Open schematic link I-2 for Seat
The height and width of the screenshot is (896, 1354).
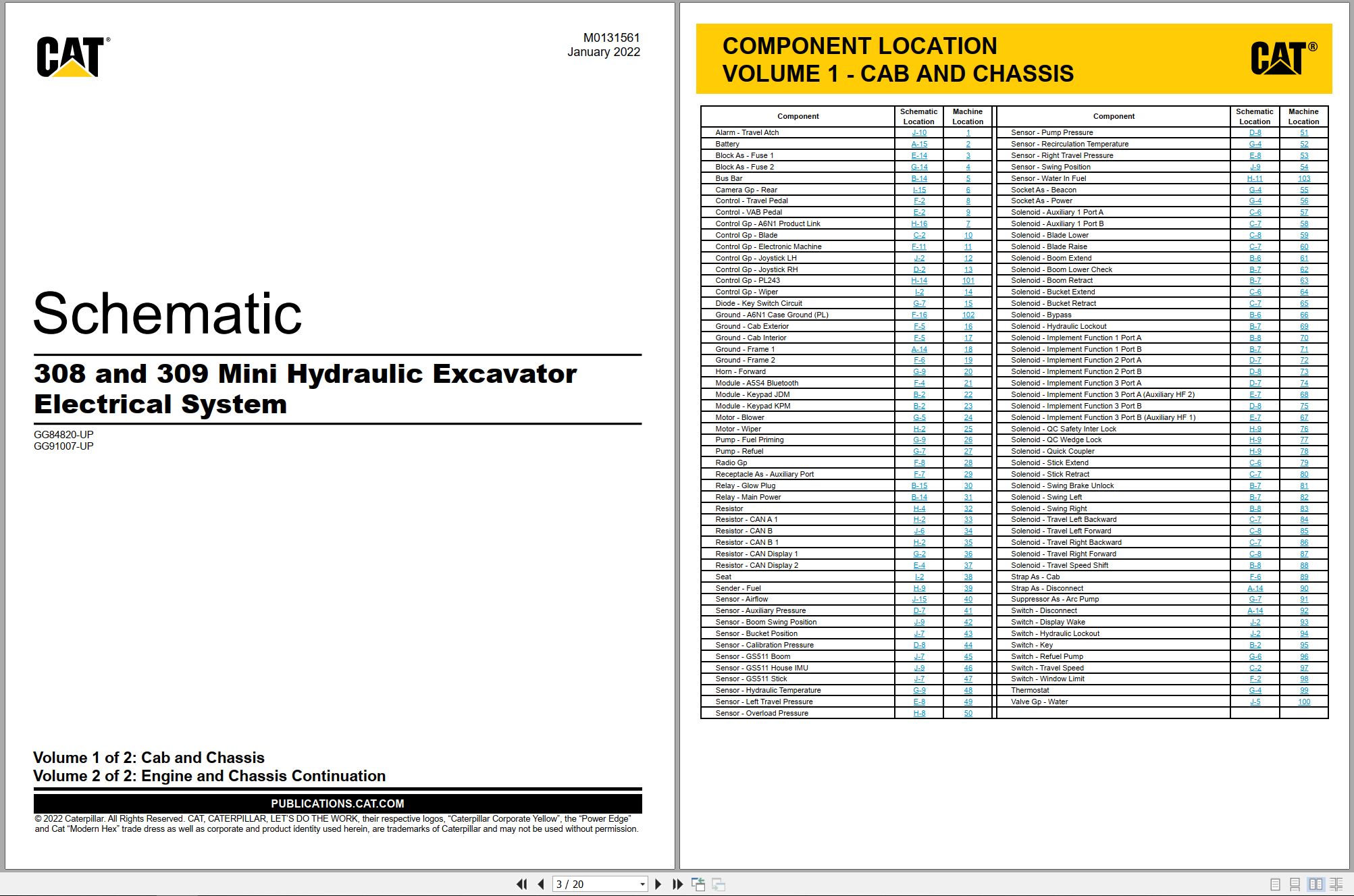(919, 577)
